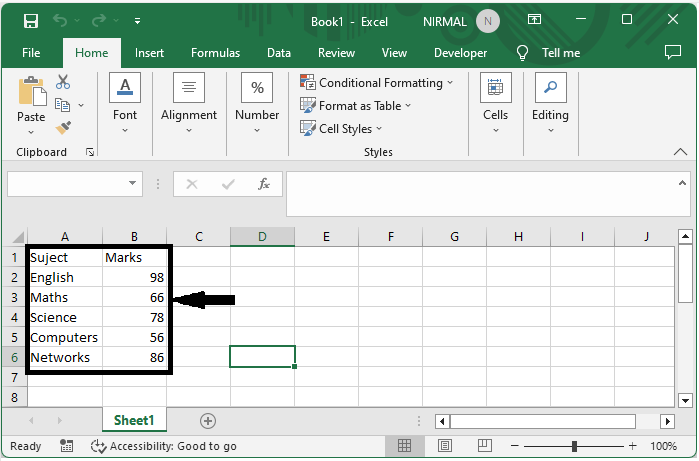Switch to Page Break Preview view
The width and height of the screenshot is (699, 461).
(475, 446)
